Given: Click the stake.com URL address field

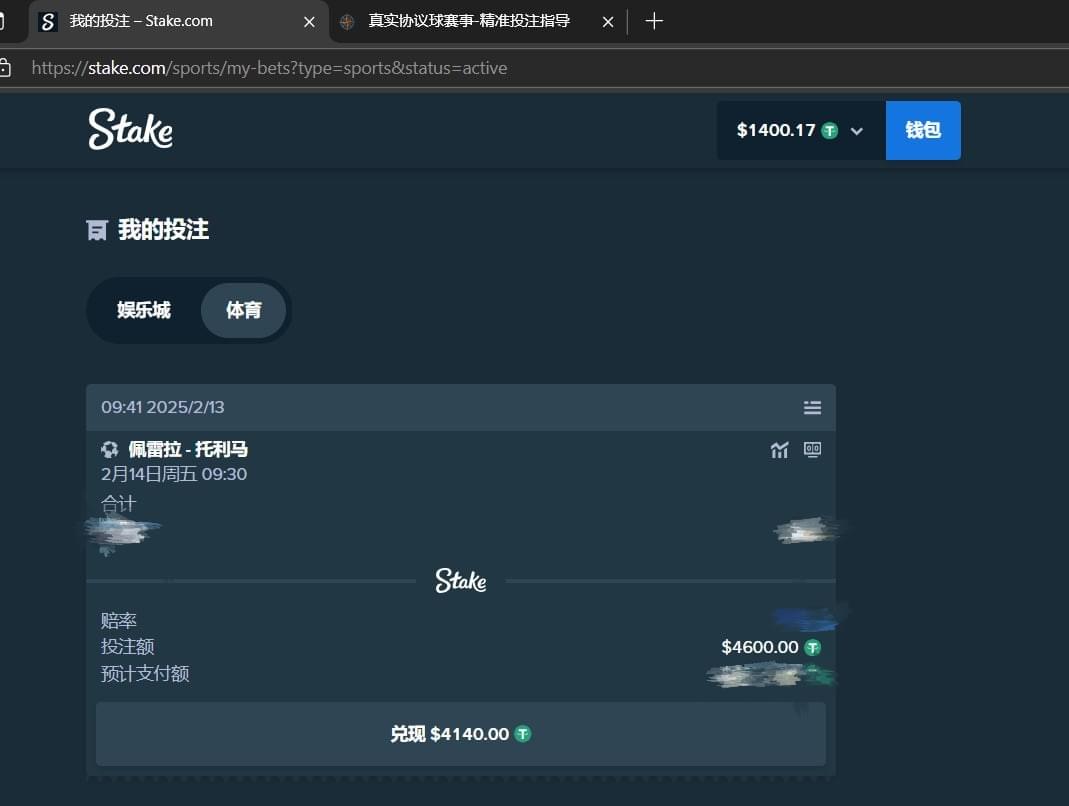Looking at the screenshot, I should (x=270, y=68).
